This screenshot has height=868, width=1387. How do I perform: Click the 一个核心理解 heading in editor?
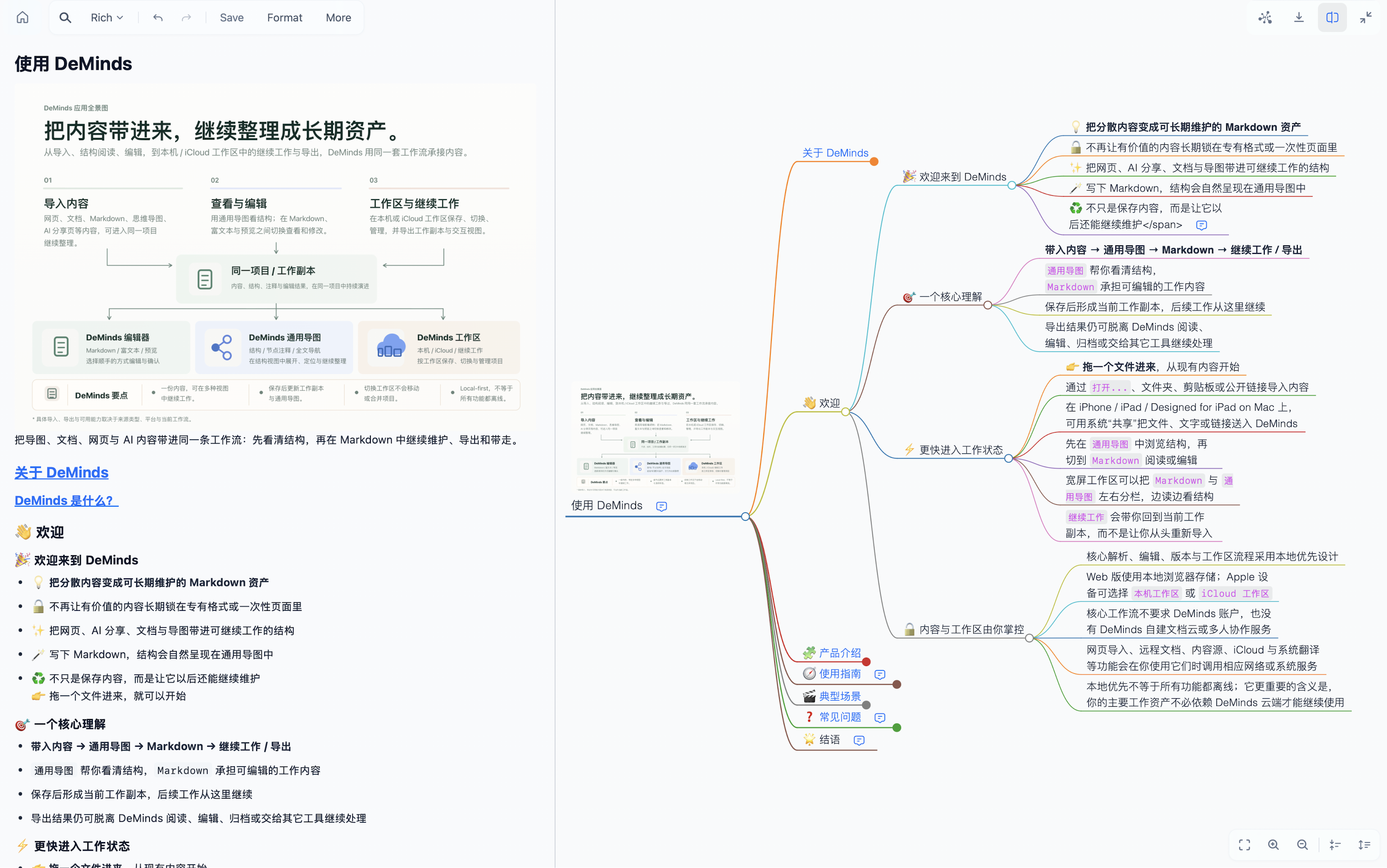[x=61, y=724]
